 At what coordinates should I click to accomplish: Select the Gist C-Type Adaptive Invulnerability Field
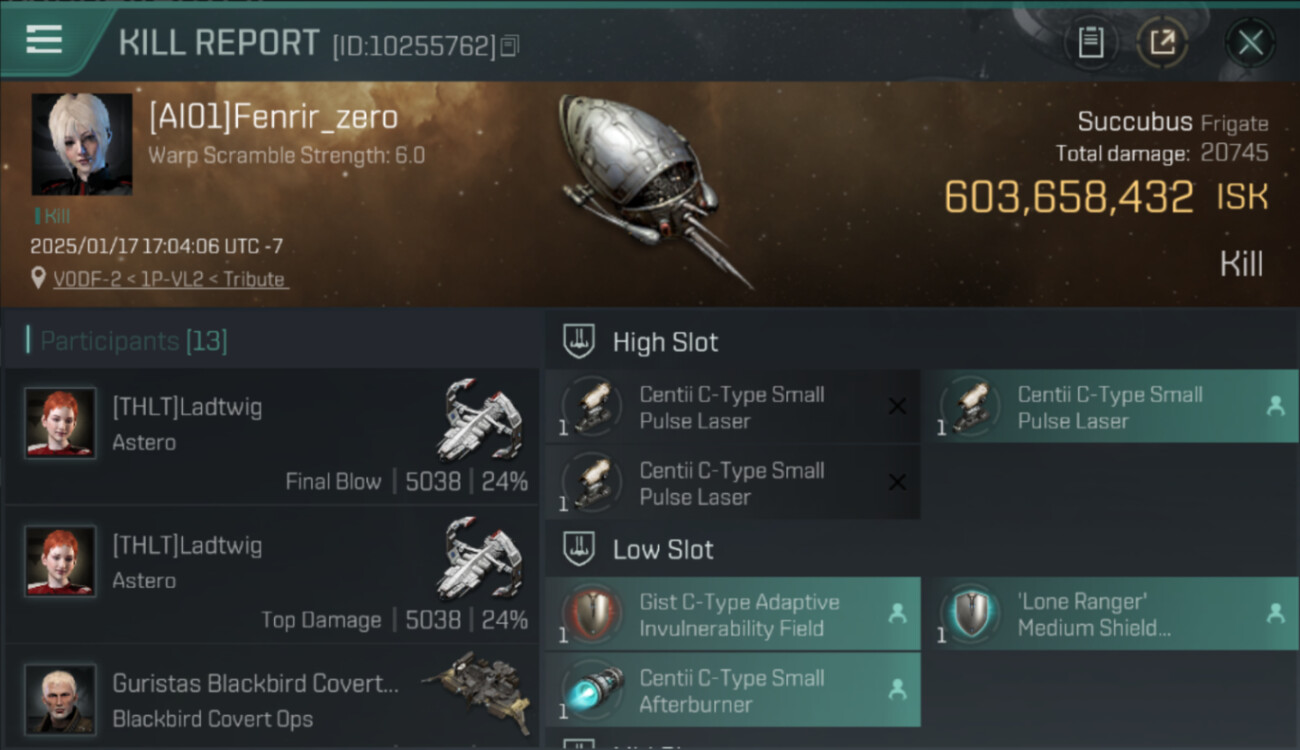click(x=733, y=614)
